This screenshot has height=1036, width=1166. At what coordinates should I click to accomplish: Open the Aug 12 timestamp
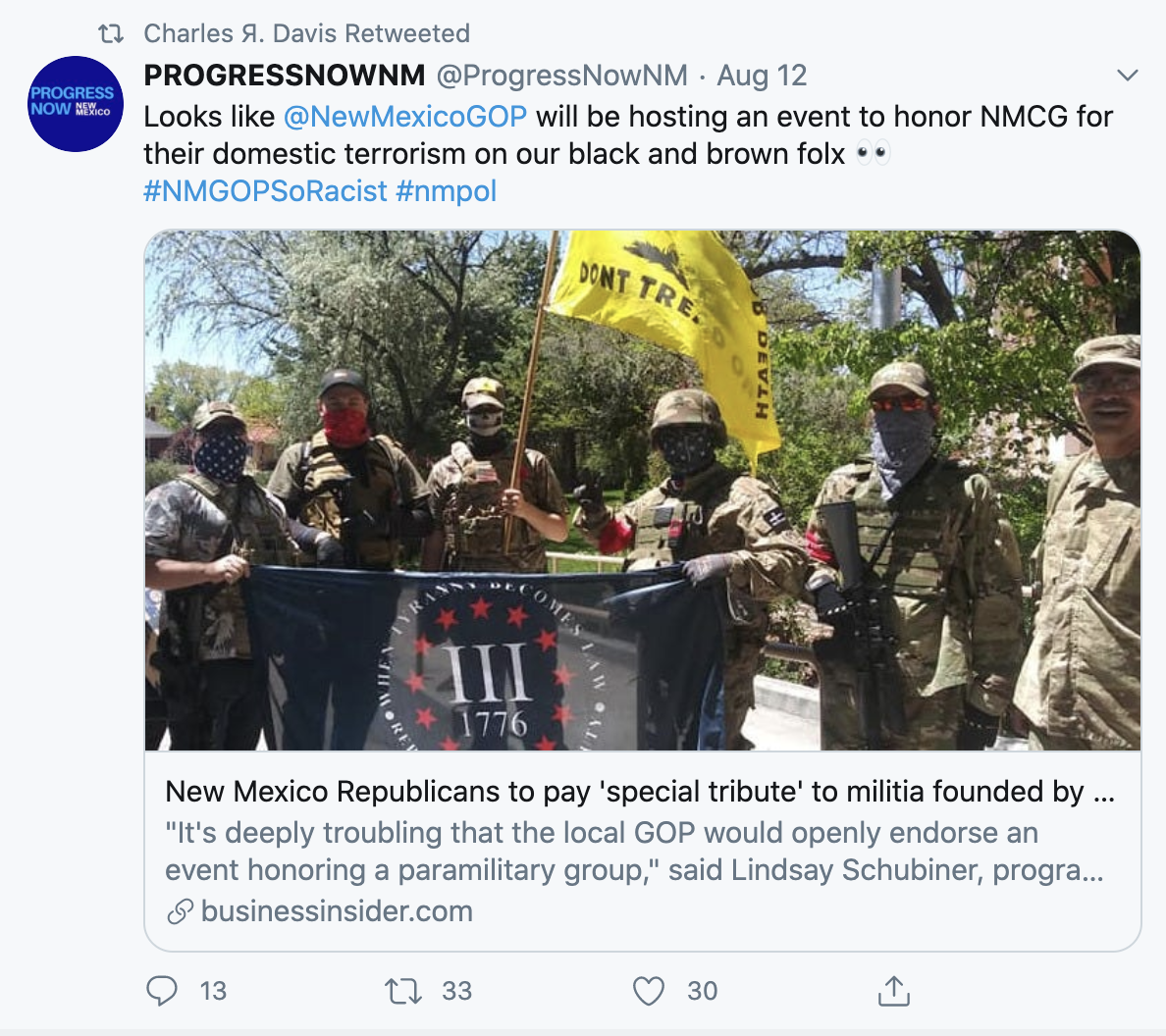[x=762, y=76]
